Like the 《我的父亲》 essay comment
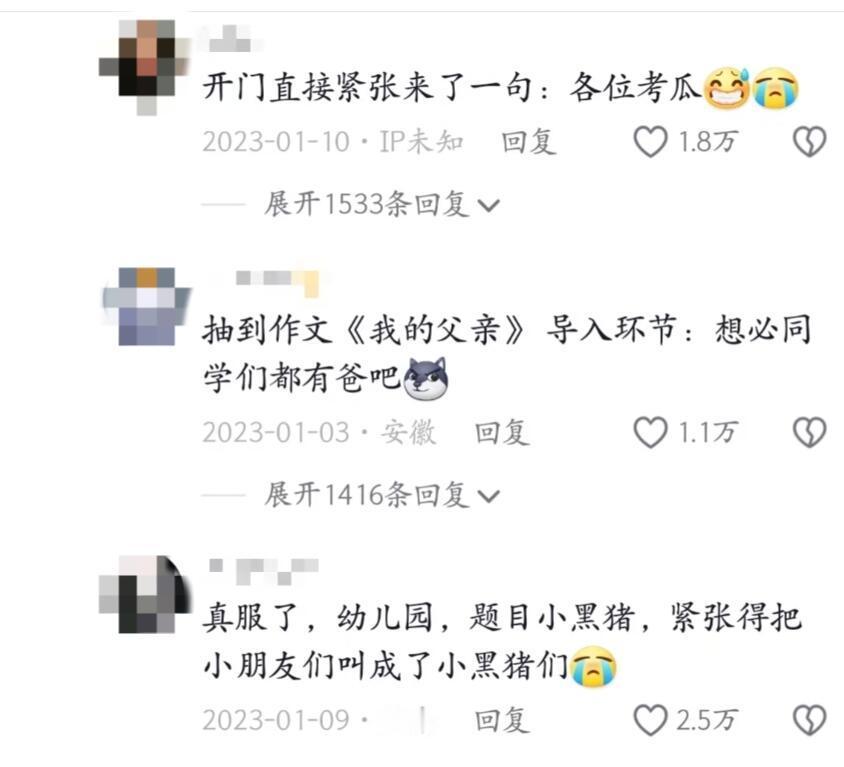 coord(650,432)
